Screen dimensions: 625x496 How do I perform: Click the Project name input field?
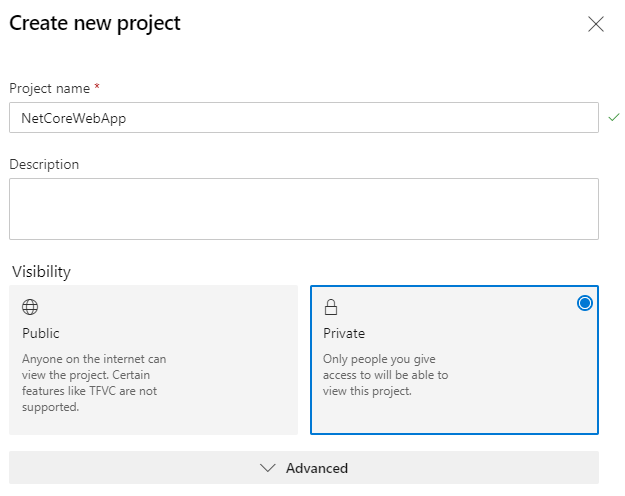click(304, 118)
